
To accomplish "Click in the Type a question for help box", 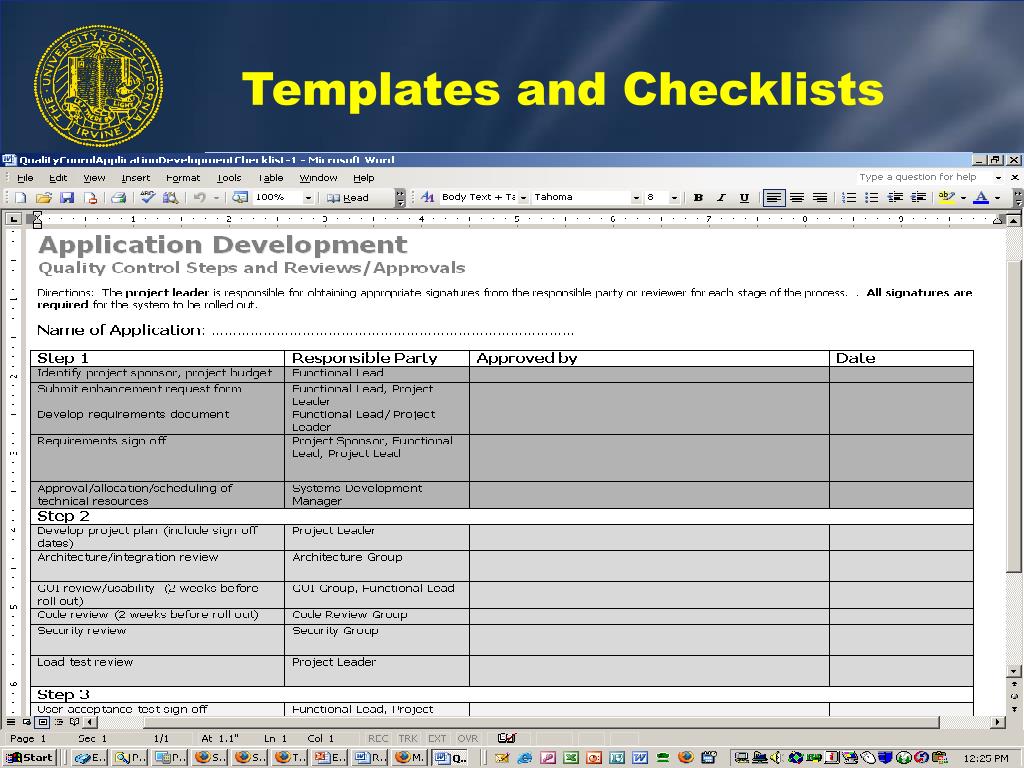I will 923,177.
